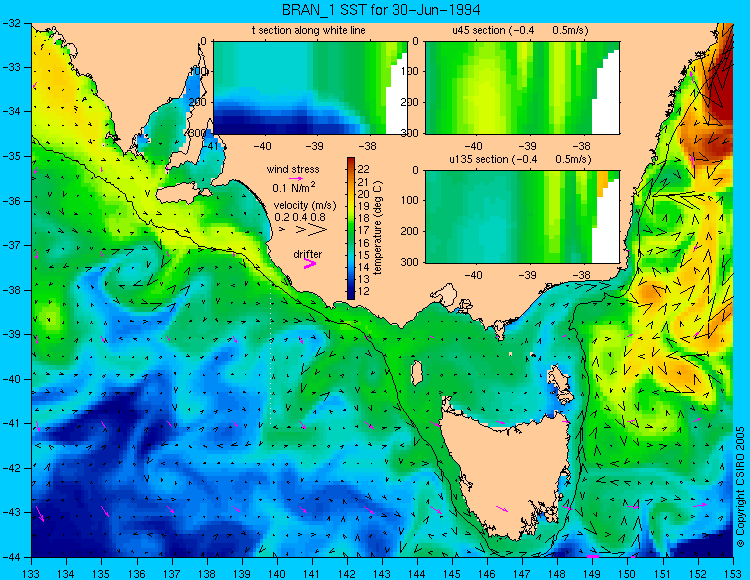Click the 'wind stress' legend label
The image size is (750, 580).
coord(293,169)
